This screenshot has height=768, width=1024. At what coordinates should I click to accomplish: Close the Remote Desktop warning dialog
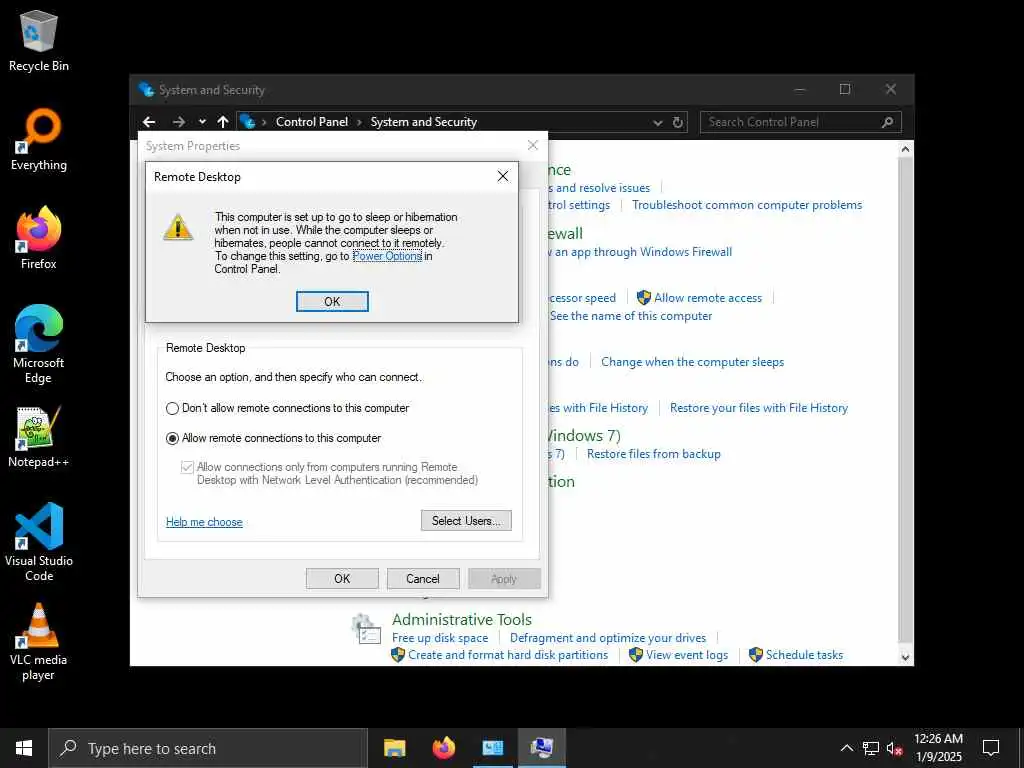pyautogui.click(x=502, y=176)
